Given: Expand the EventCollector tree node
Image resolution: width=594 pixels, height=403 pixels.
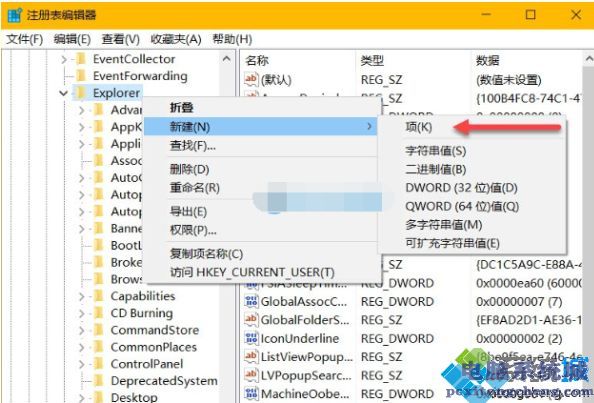Looking at the screenshot, I should coord(64,59).
